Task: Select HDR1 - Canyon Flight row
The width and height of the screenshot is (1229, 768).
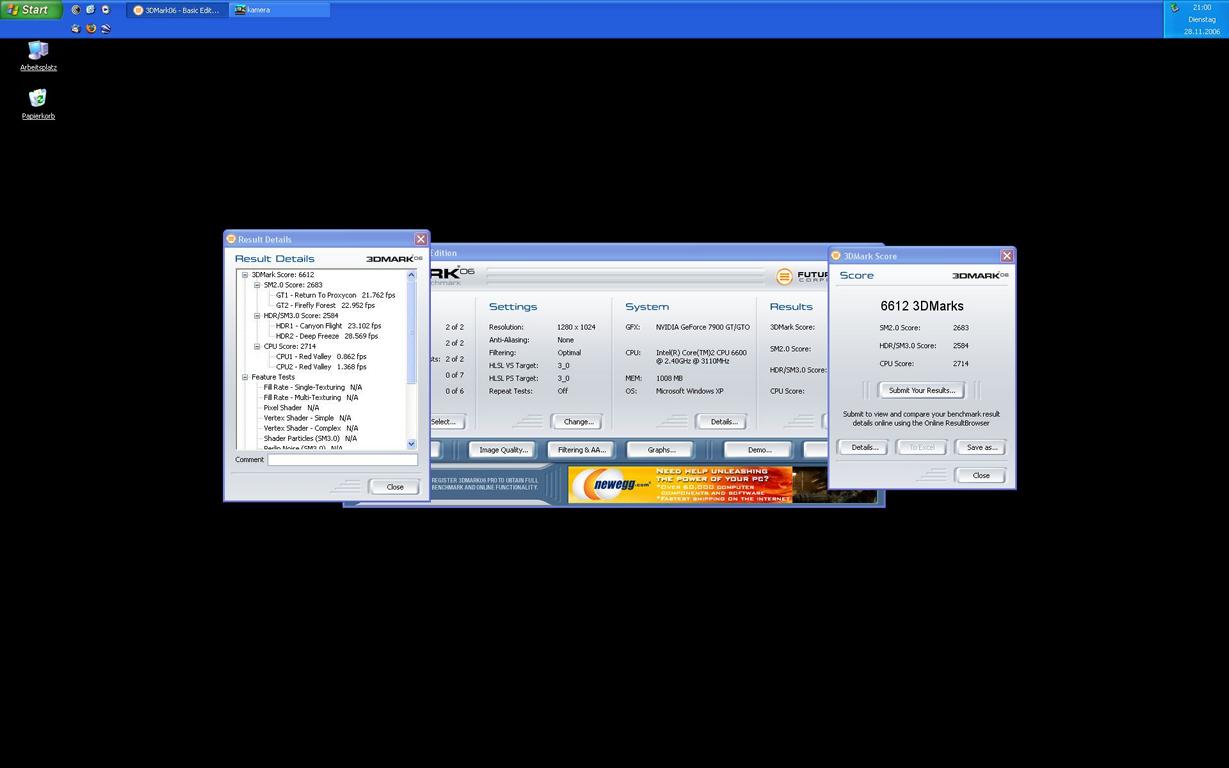Action: coord(328,326)
